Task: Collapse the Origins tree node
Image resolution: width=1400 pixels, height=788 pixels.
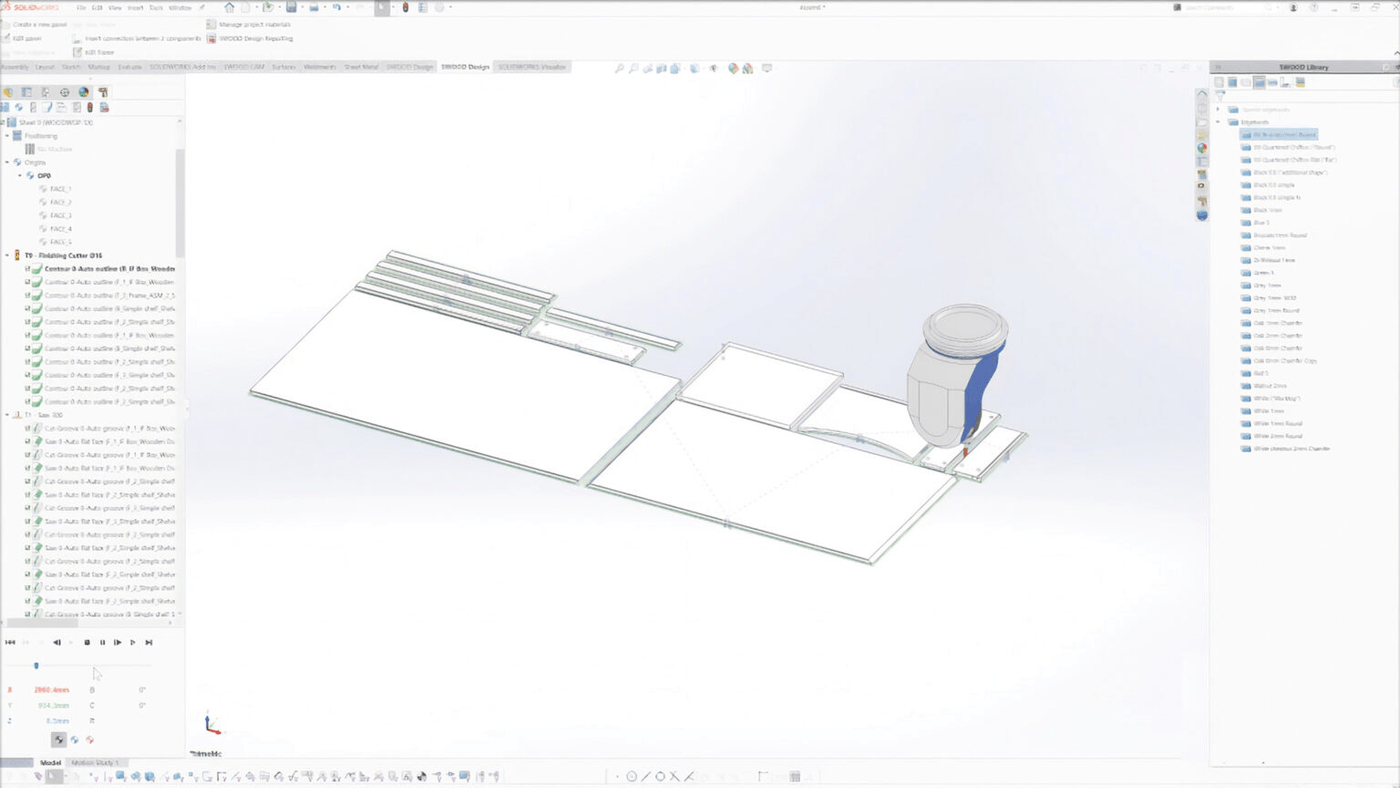Action: [x=7, y=162]
